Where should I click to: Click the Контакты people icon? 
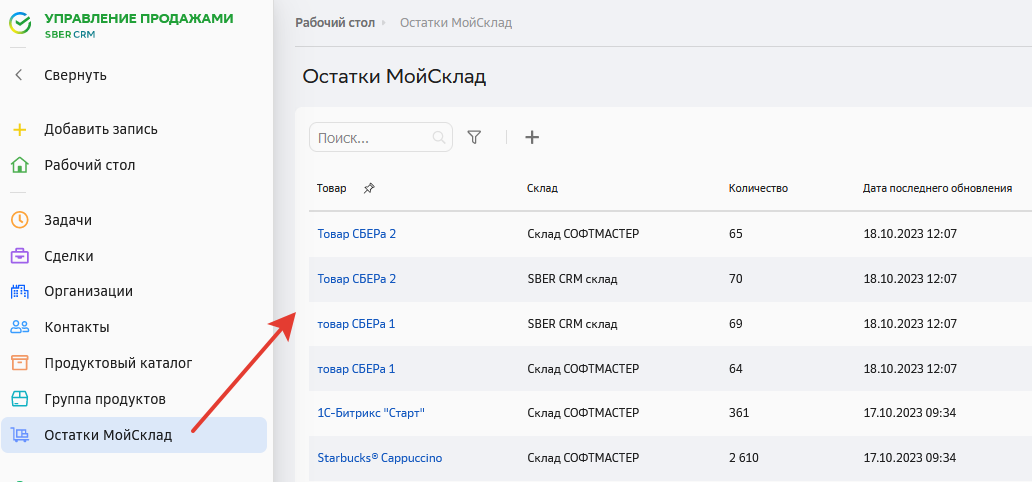[x=19, y=327]
